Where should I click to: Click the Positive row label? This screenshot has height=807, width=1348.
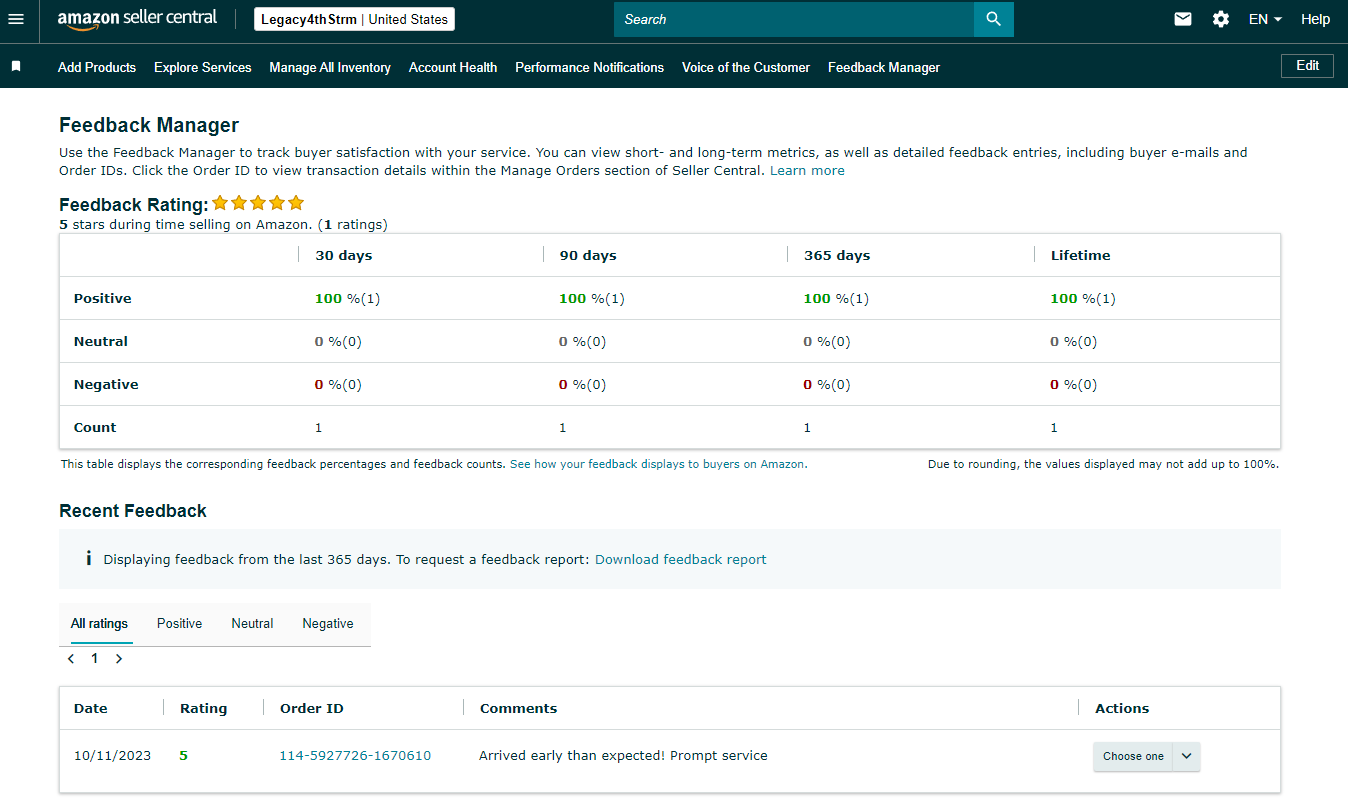pos(102,298)
